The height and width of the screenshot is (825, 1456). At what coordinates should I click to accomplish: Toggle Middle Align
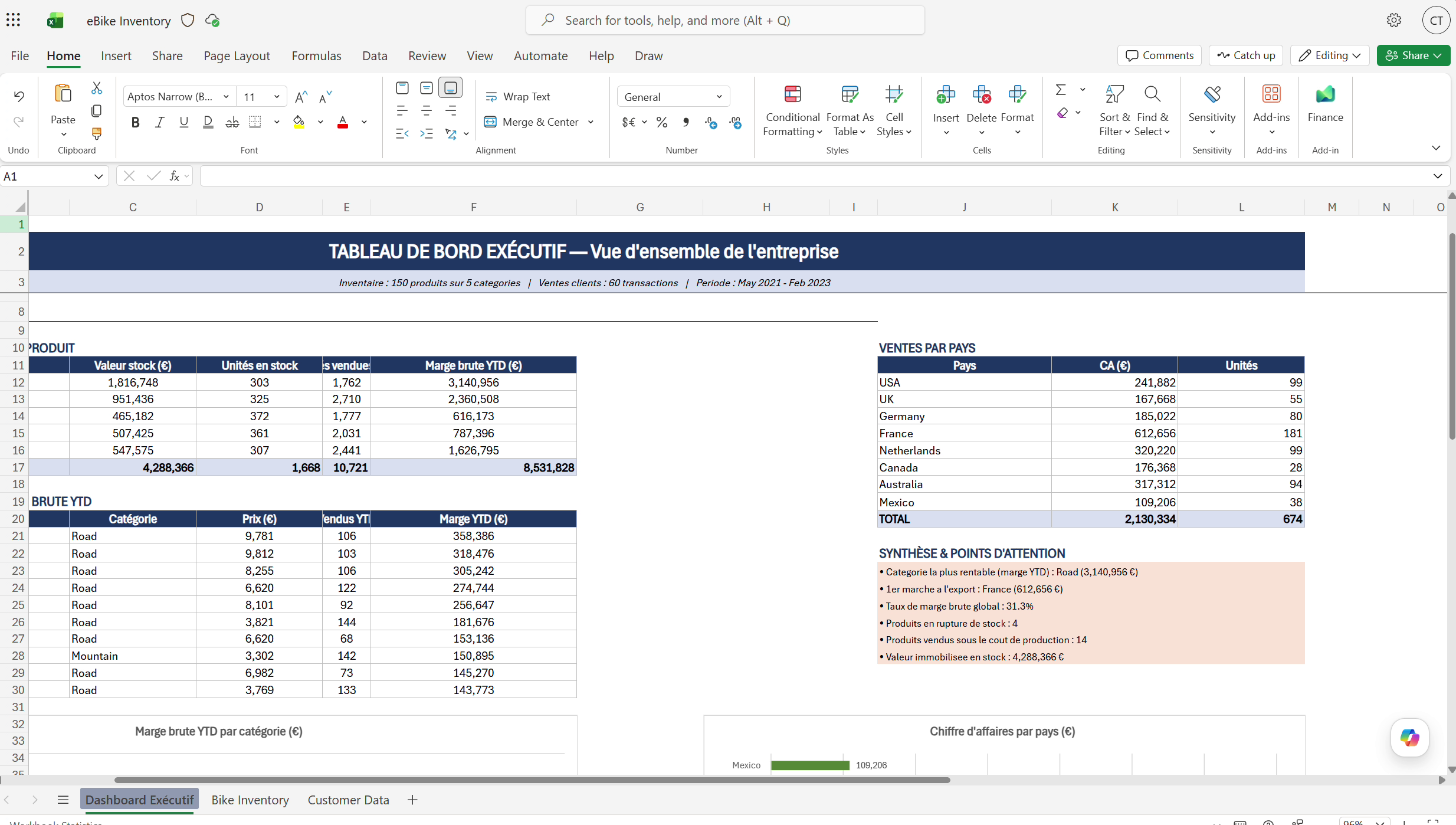pos(427,88)
